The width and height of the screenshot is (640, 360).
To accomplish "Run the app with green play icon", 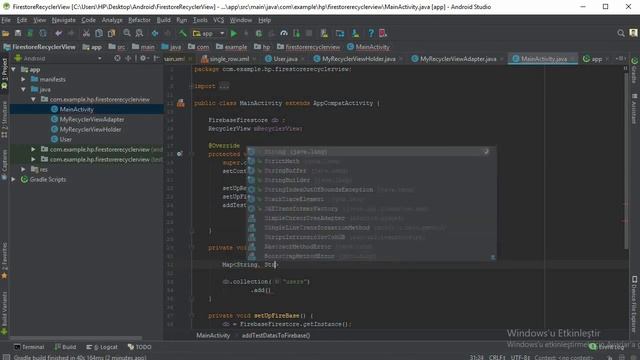I will click(x=234, y=33).
